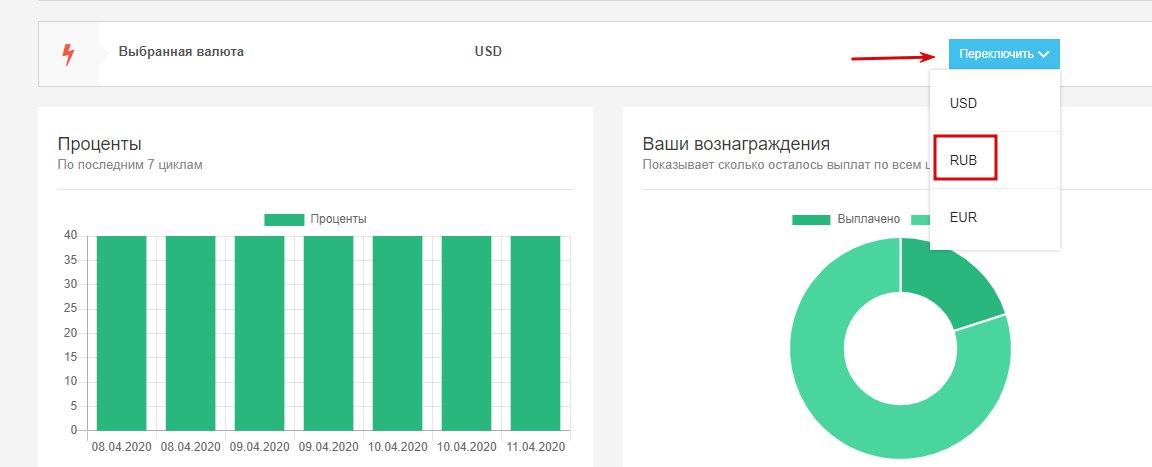Toggle the Проценты legend swatch

pyautogui.click(x=284, y=220)
